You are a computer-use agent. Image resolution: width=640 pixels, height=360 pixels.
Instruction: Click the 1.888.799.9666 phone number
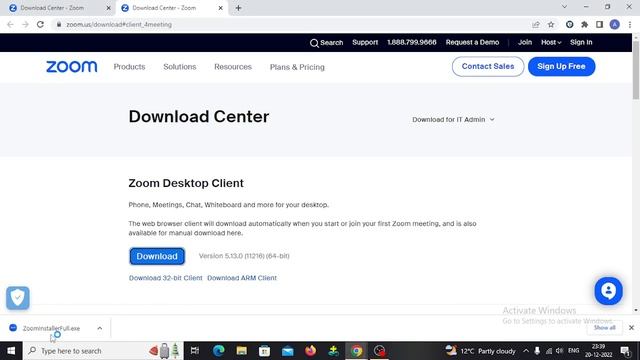pos(411,42)
